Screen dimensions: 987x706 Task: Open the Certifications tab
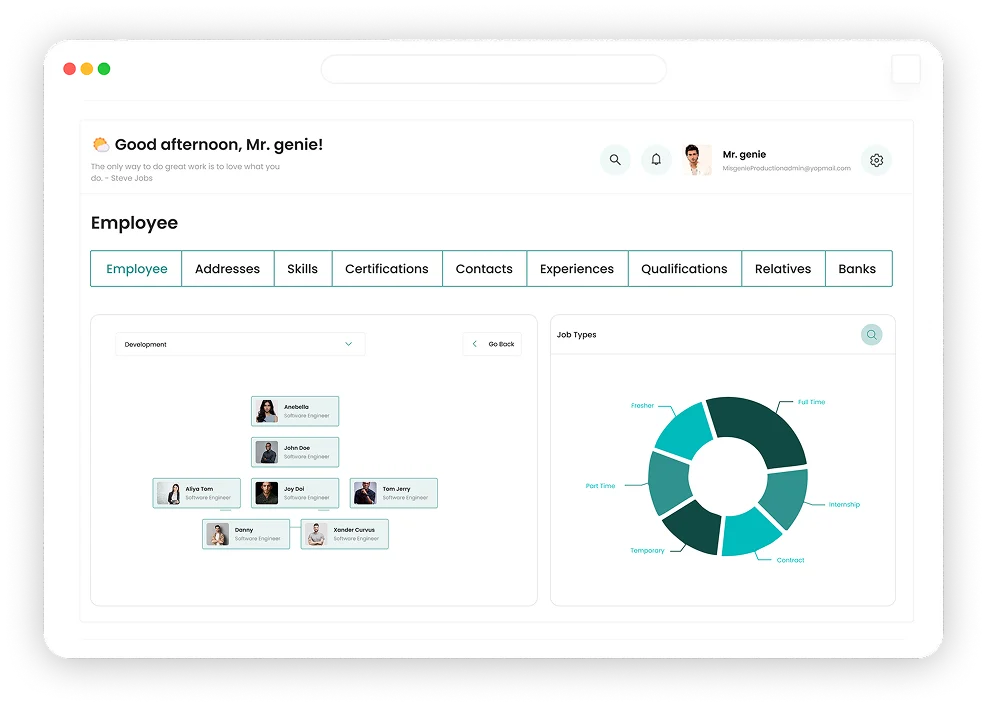386,269
